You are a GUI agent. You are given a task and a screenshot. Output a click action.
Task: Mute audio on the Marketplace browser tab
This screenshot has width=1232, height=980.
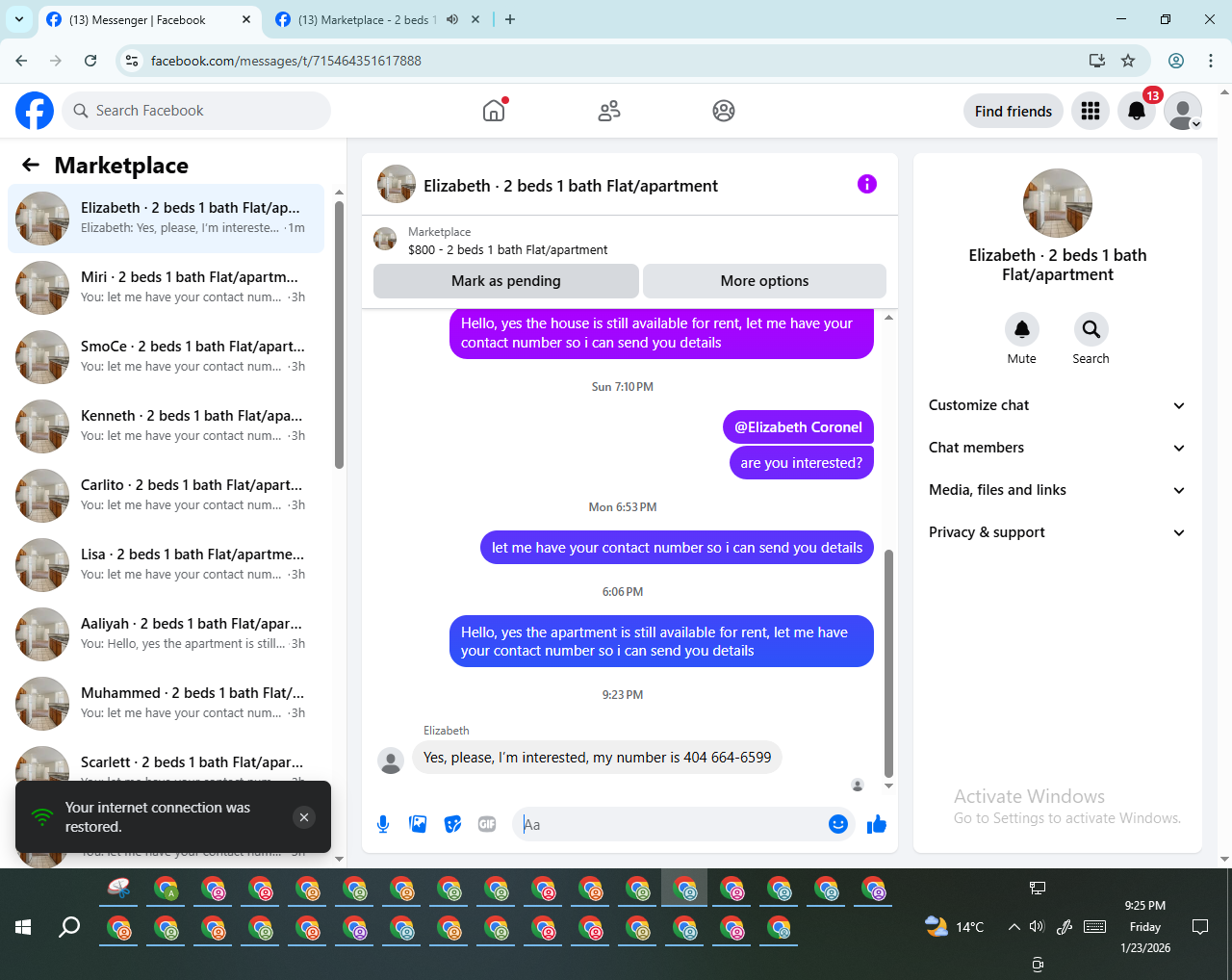tap(452, 19)
